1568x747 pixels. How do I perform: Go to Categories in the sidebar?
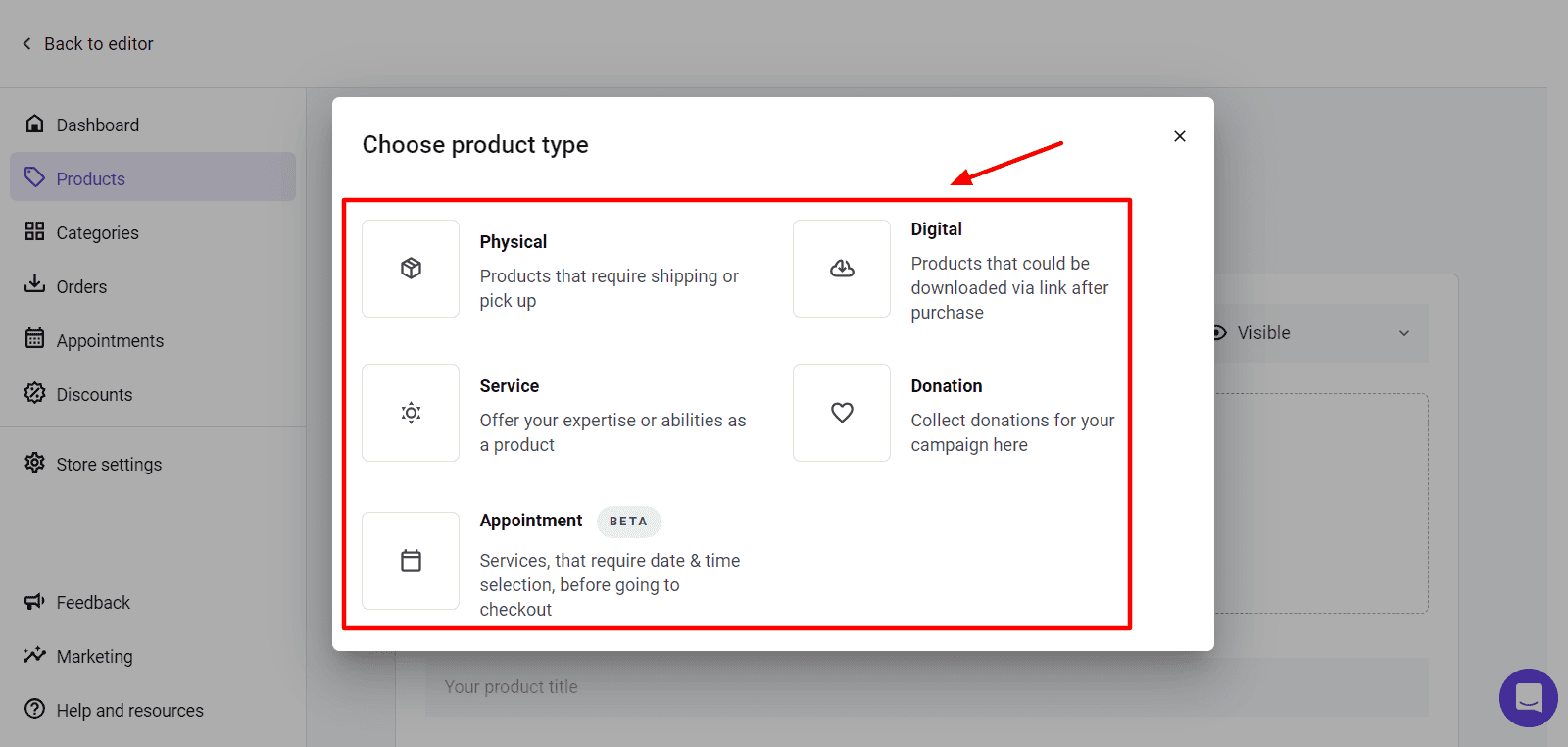pyautogui.click(x=97, y=232)
